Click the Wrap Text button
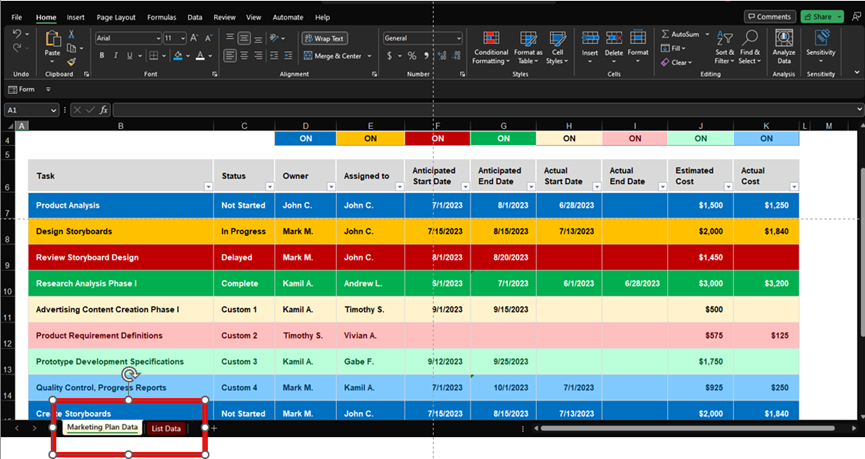 tap(324, 39)
